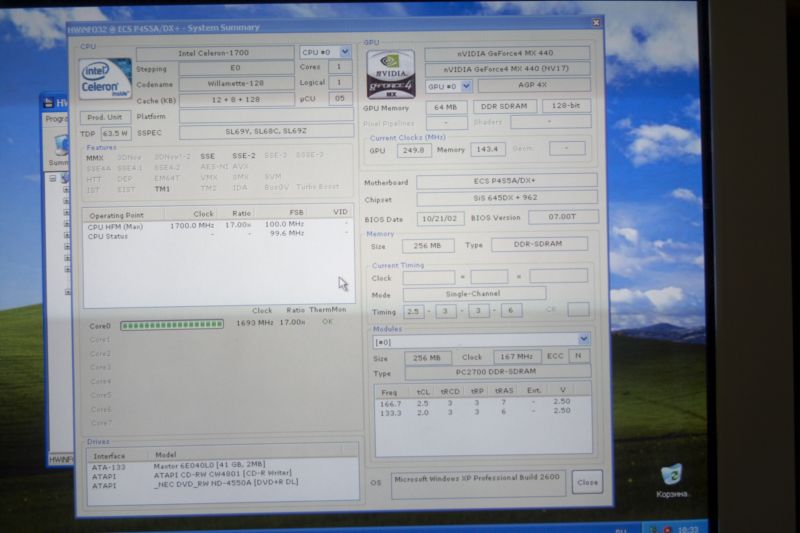The height and width of the screenshot is (533, 800).
Task: Select the CPU HFM (Max) row
Action: click(218, 225)
